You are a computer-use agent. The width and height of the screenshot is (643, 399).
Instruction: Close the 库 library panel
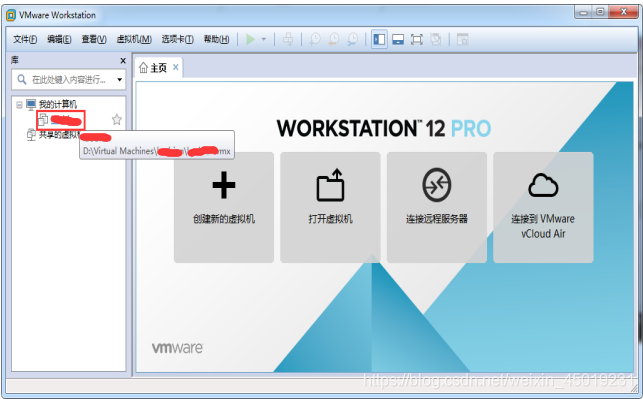tap(123, 61)
